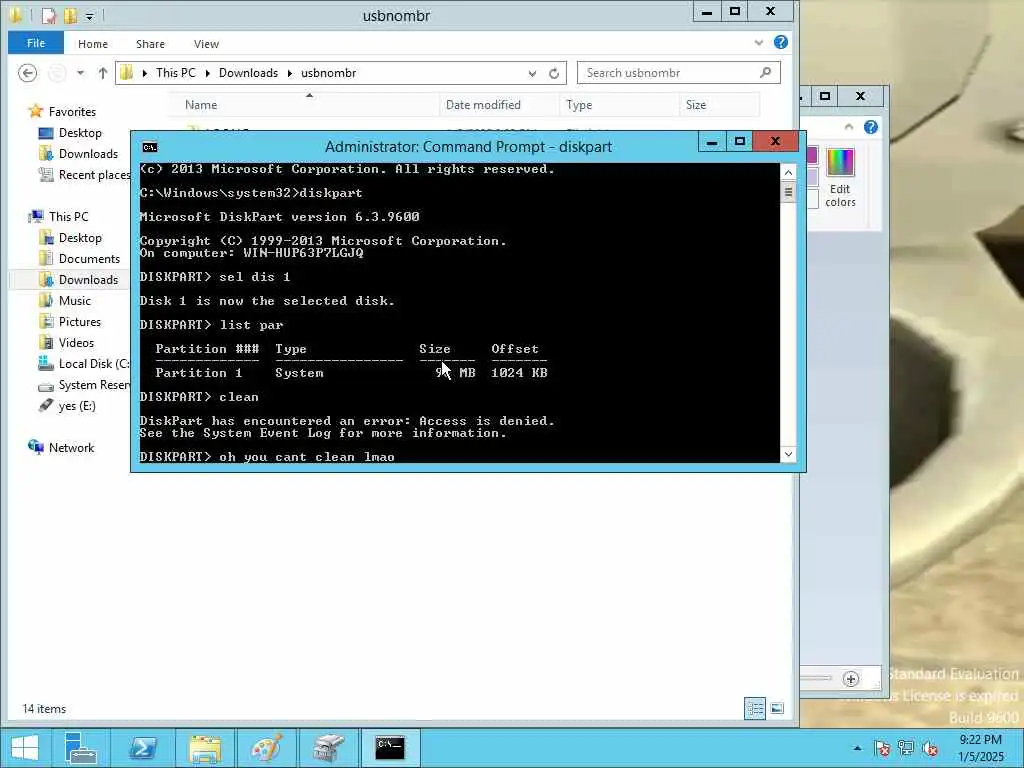Switch to Command Prompt in taskbar
Image resolution: width=1024 pixels, height=768 pixels.
coord(390,748)
